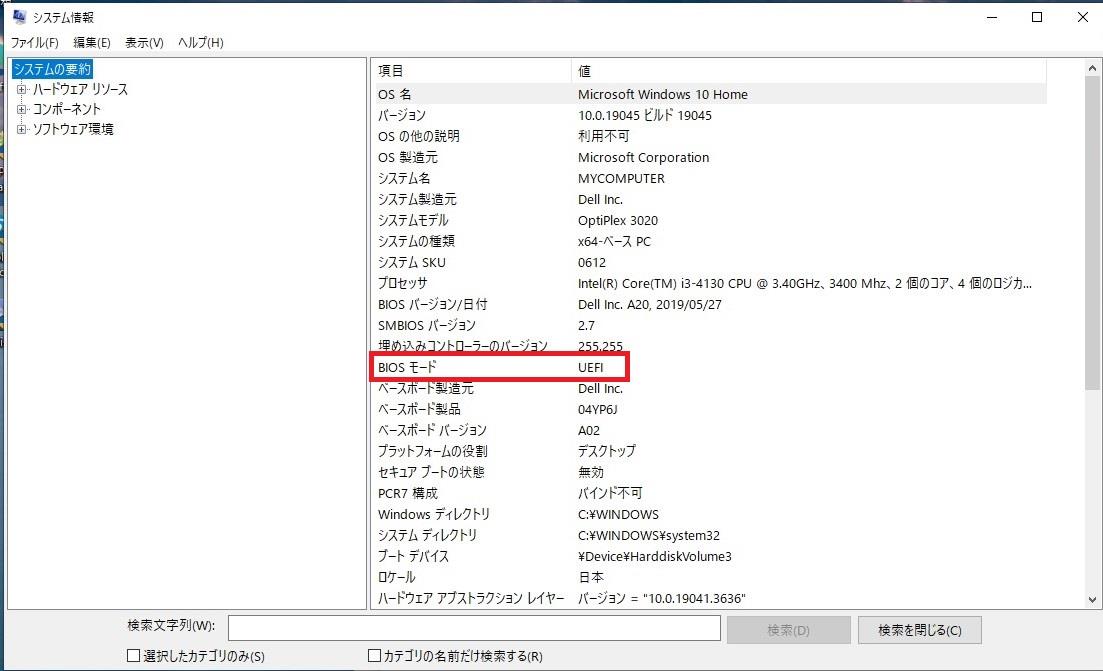Open the ヘルプ(H) menu
Screen dimensions: 1103x671
pyautogui.click(x=200, y=43)
